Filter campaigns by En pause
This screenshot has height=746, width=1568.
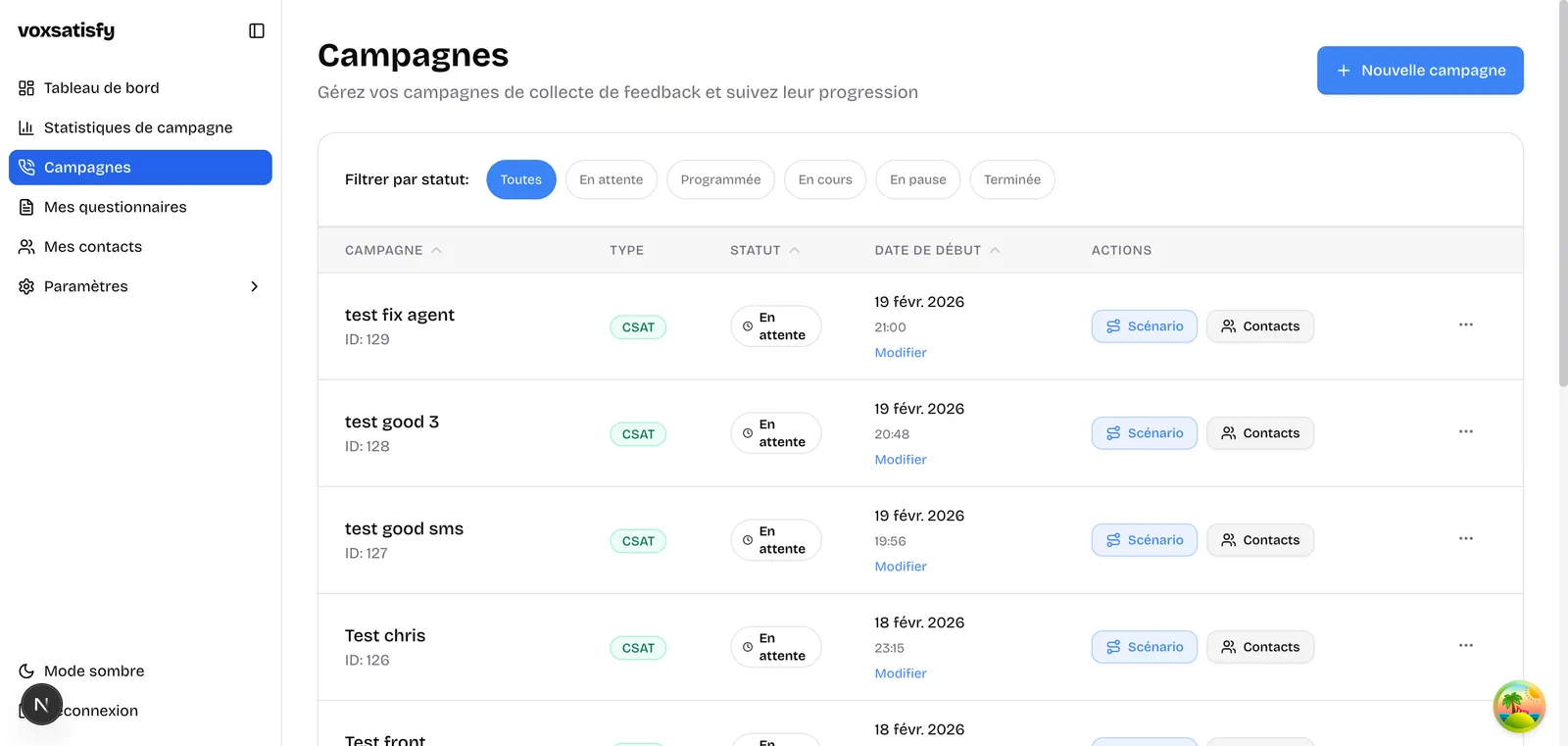click(x=918, y=179)
